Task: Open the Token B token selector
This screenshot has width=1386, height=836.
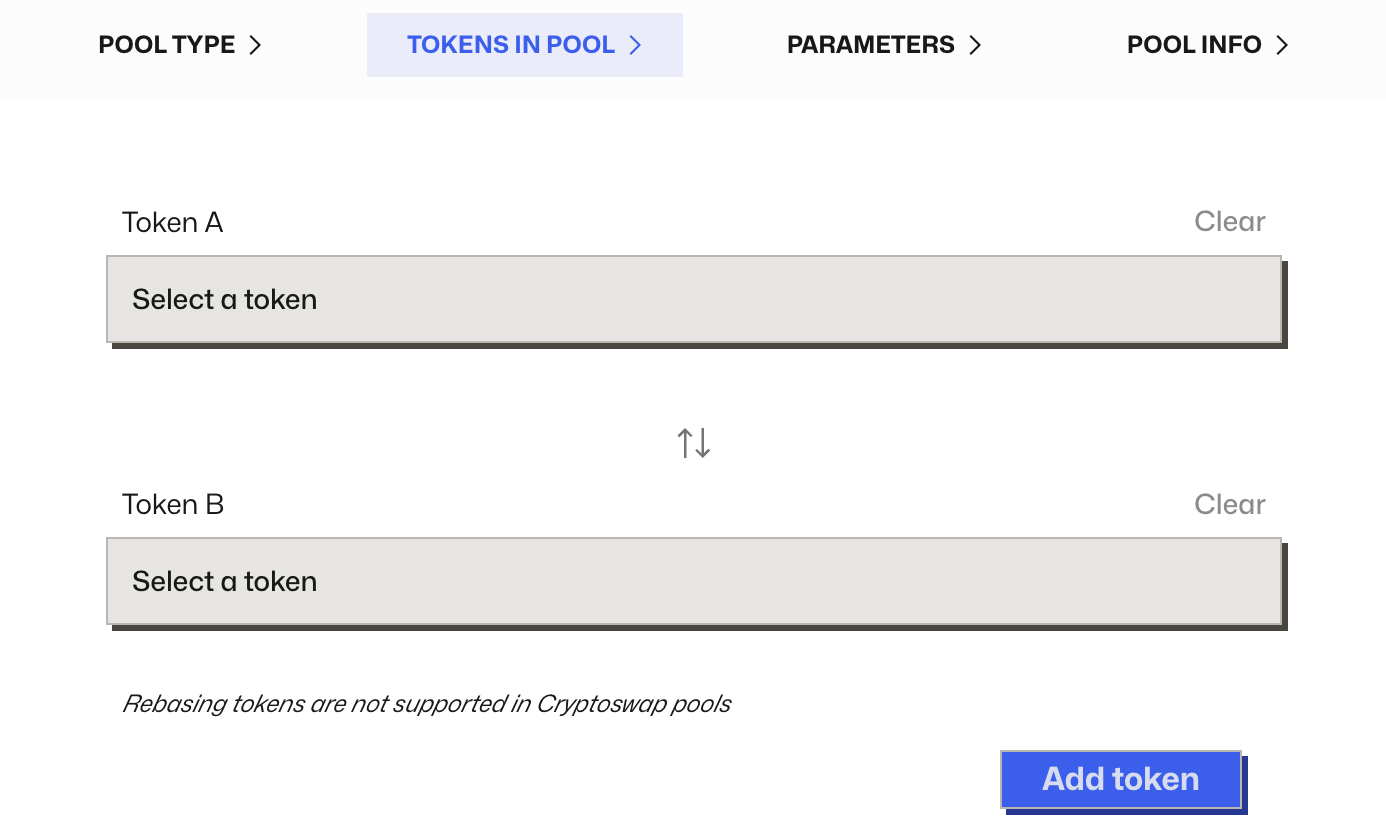Action: point(693,581)
